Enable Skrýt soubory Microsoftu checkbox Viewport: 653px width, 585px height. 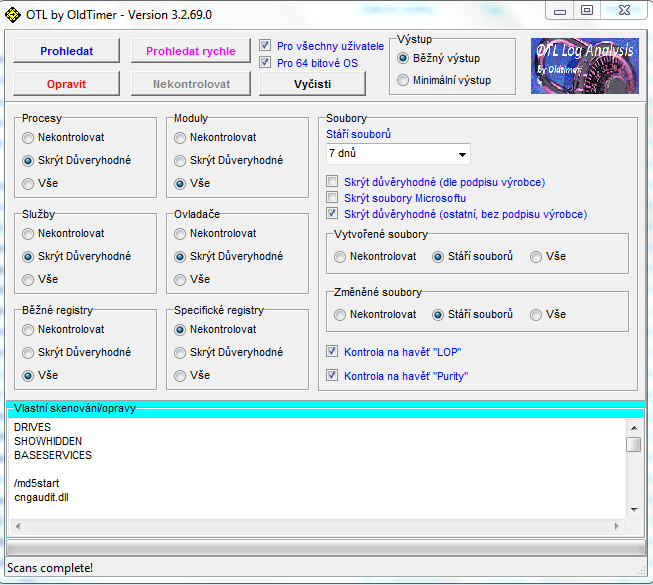333,198
